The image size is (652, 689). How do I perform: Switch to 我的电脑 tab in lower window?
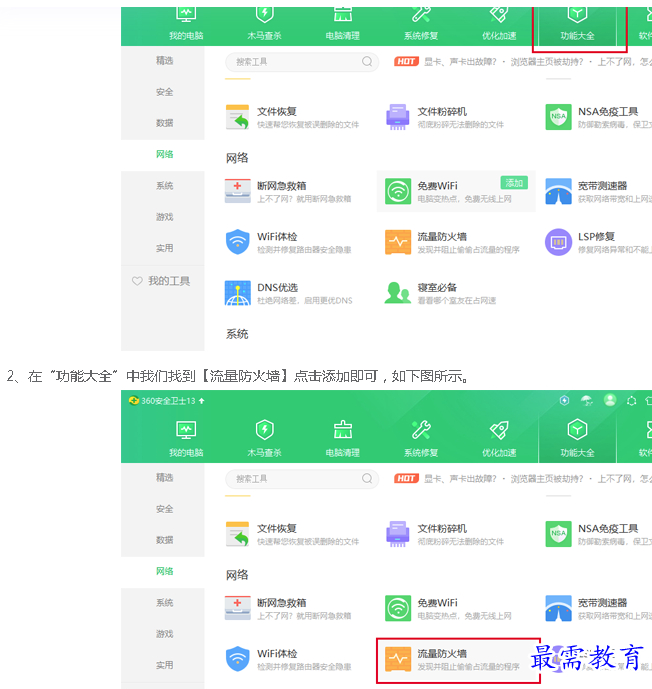186,438
